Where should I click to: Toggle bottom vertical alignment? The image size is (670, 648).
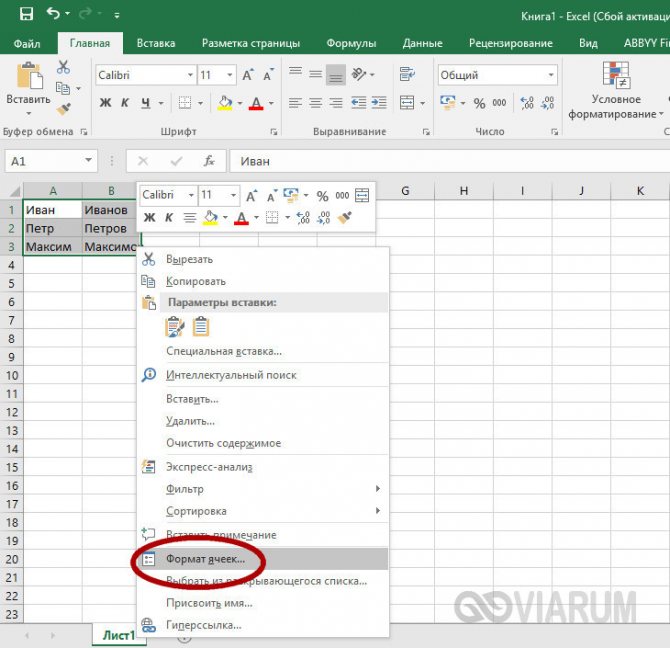coord(336,75)
